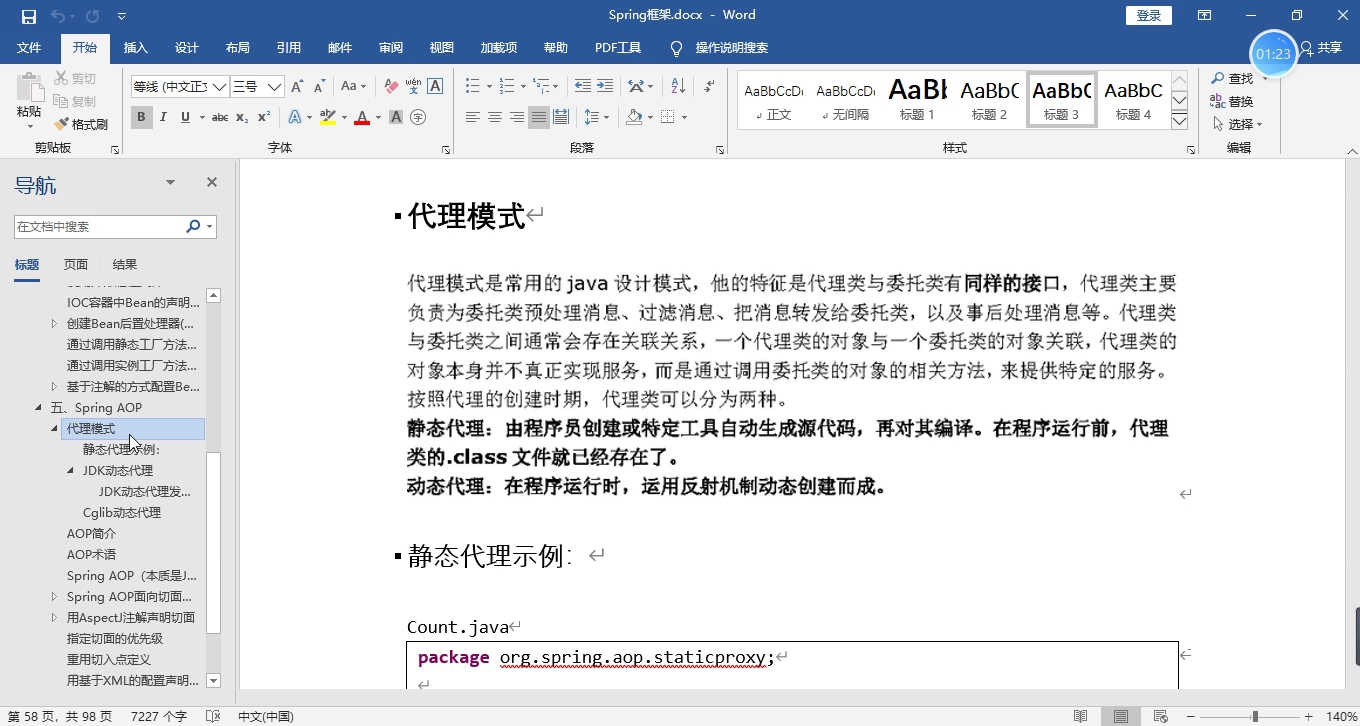1360x726 pixels.
Task: Close the navigation pane with the X button
Action: pyautogui.click(x=212, y=182)
